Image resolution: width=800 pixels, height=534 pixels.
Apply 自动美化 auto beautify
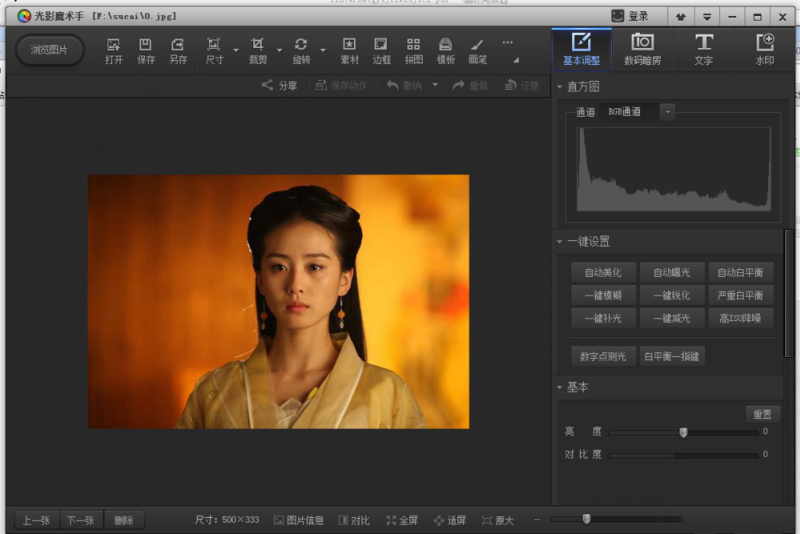pos(603,272)
